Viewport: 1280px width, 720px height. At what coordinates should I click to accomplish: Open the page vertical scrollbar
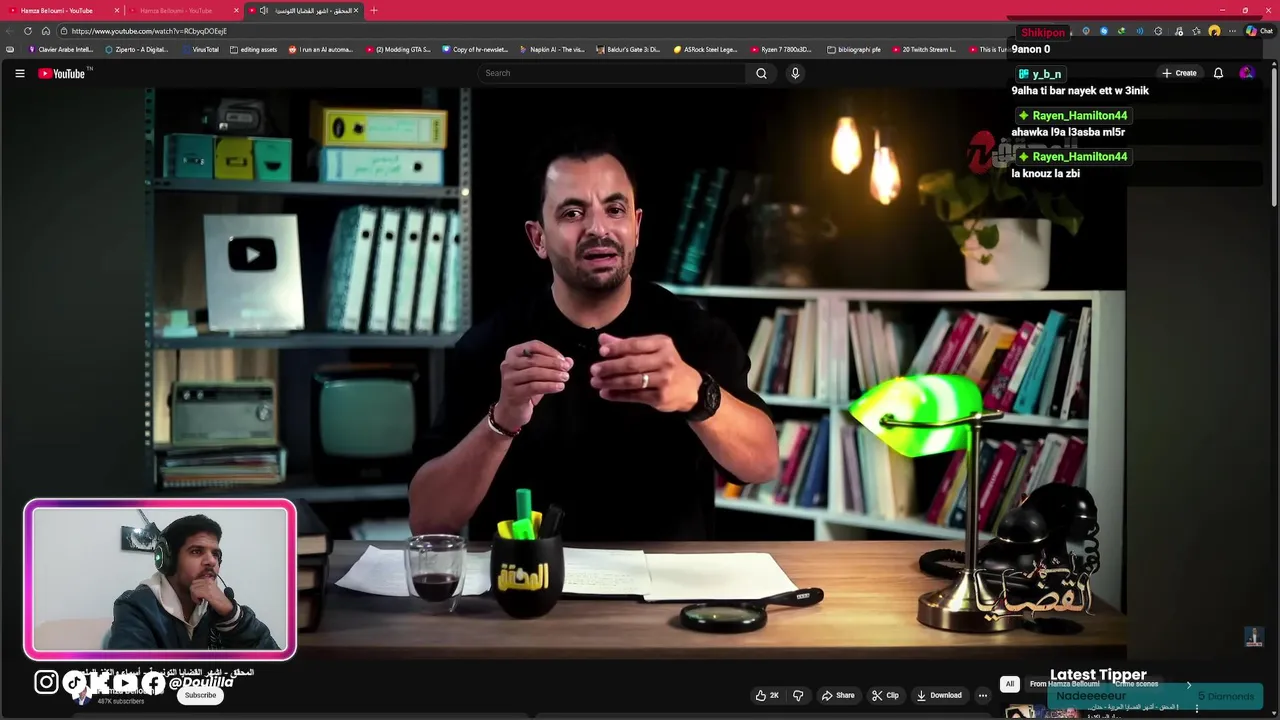(x=1274, y=135)
